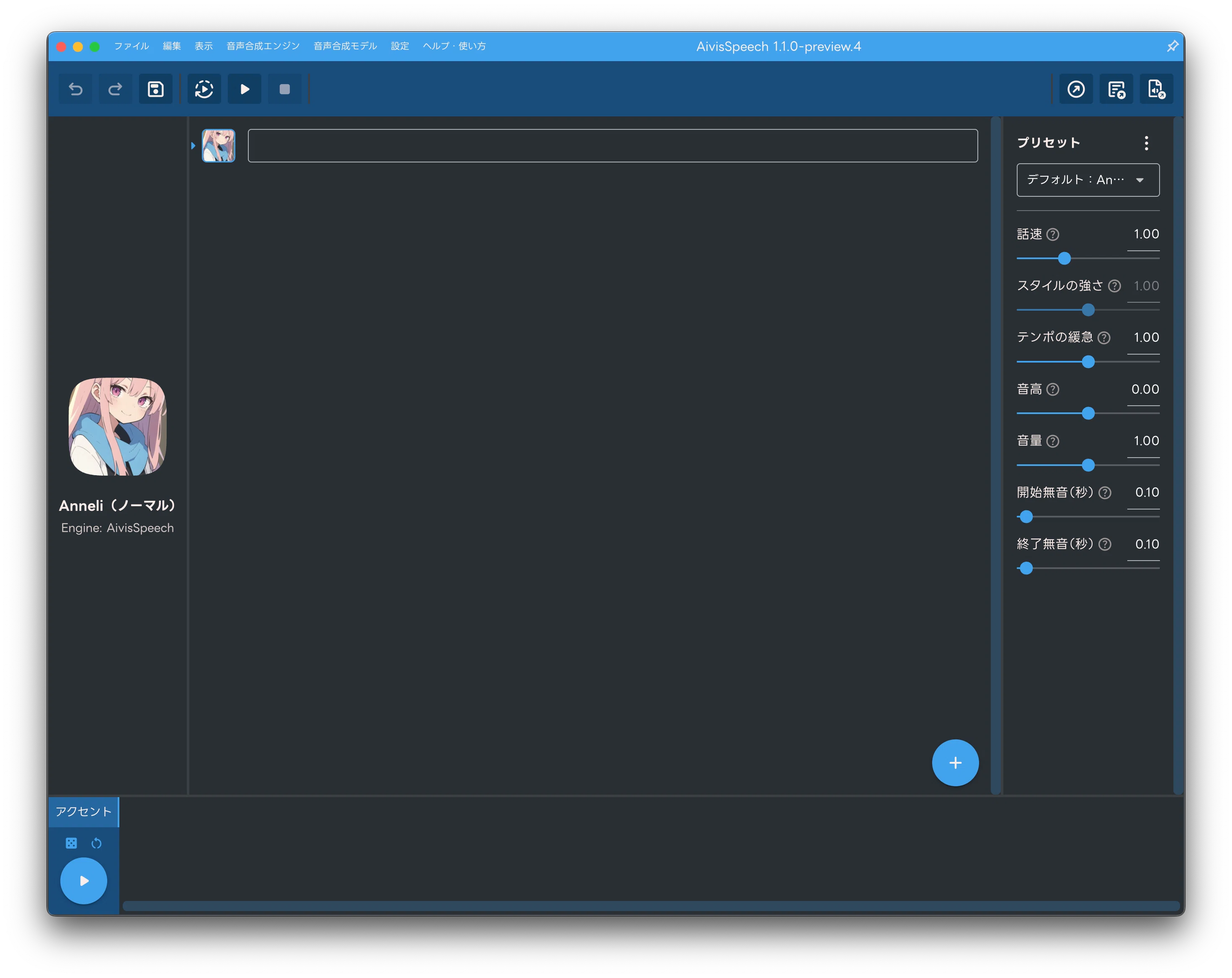Open the 音声合成モデル menu
This screenshot has width=1232, height=978.
click(x=345, y=46)
